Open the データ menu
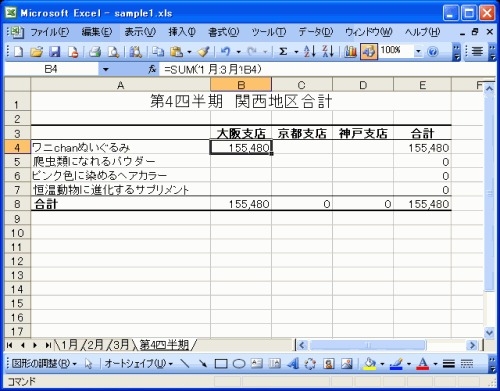Image resolution: width=500 pixels, height=391 pixels. 315,32
